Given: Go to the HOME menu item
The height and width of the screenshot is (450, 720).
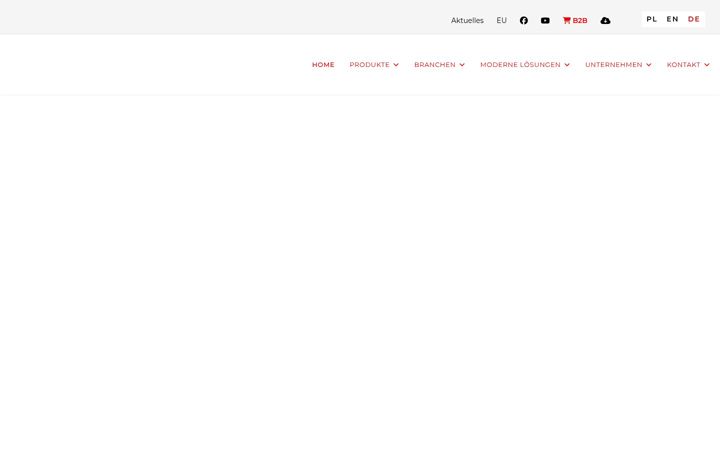Looking at the screenshot, I should (323, 65).
